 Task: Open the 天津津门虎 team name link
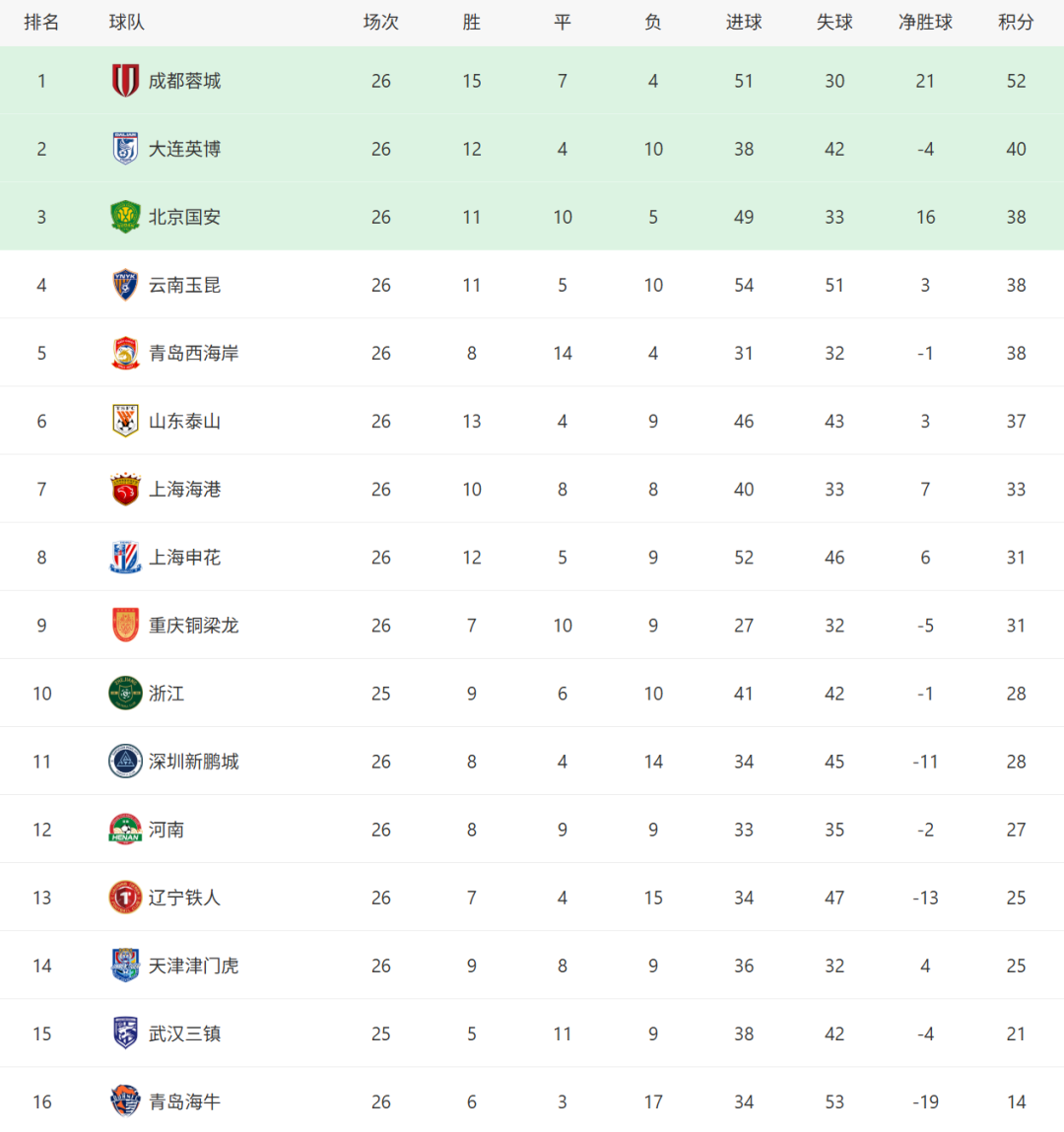click(x=193, y=966)
